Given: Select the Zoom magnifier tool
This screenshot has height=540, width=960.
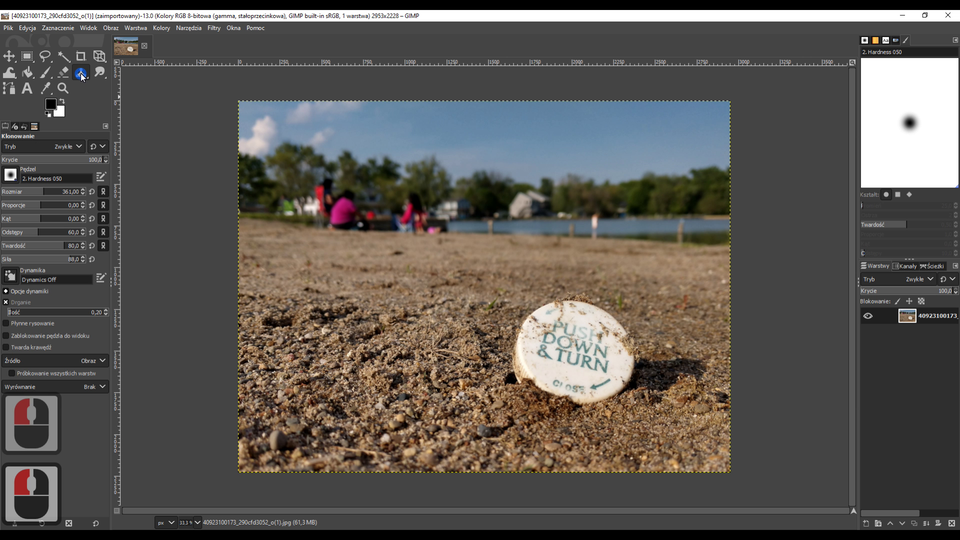Looking at the screenshot, I should [x=63, y=89].
